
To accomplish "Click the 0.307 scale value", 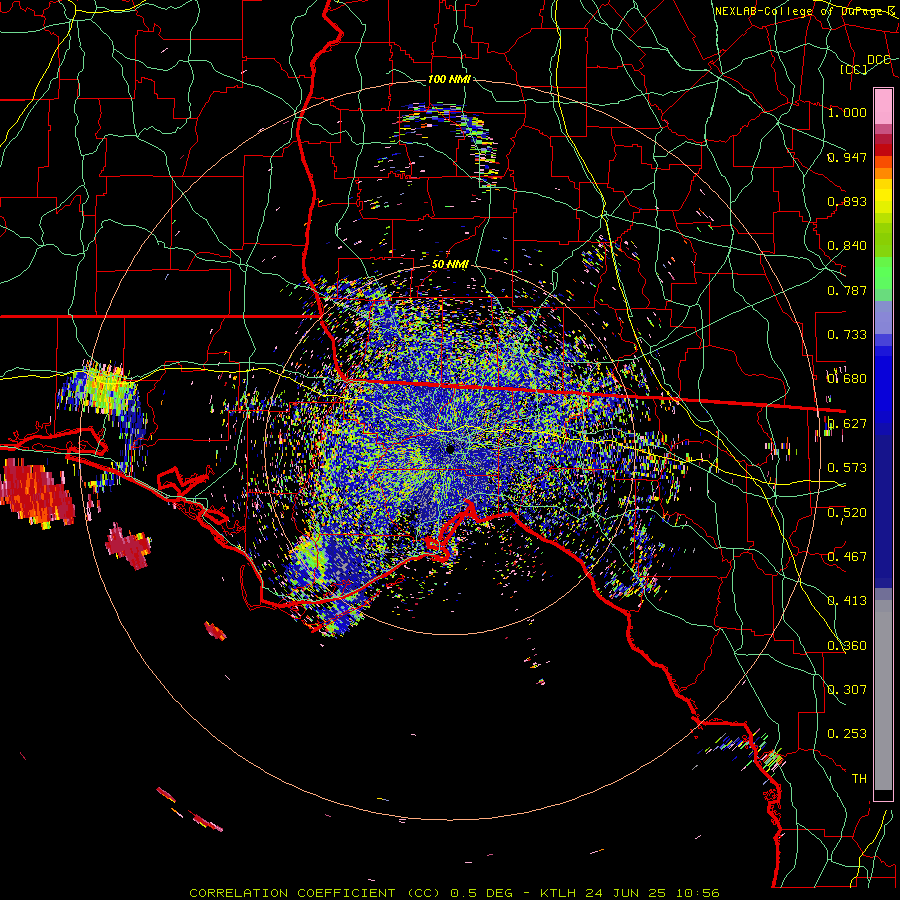I will (847, 690).
